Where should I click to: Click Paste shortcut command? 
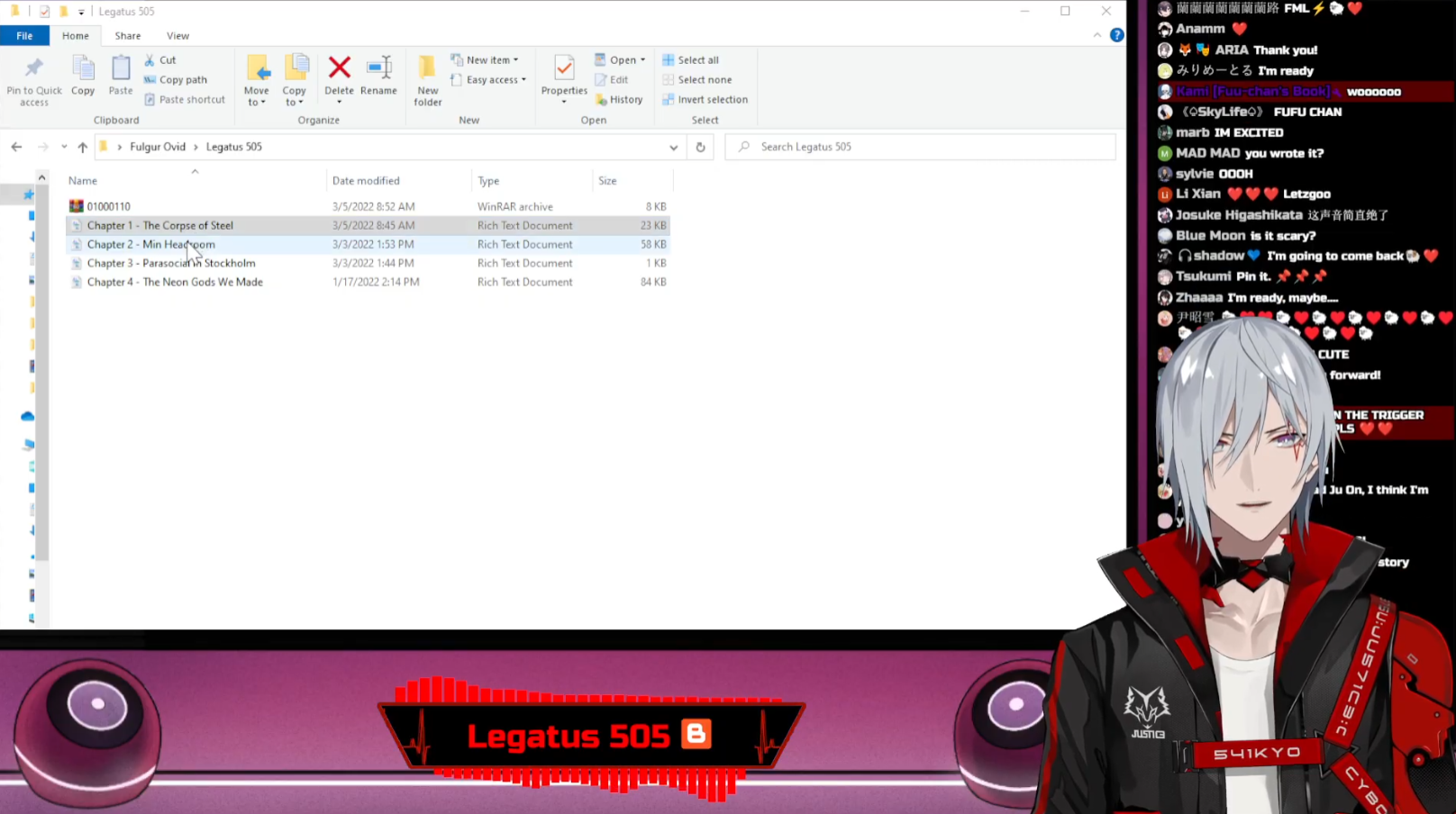(185, 100)
